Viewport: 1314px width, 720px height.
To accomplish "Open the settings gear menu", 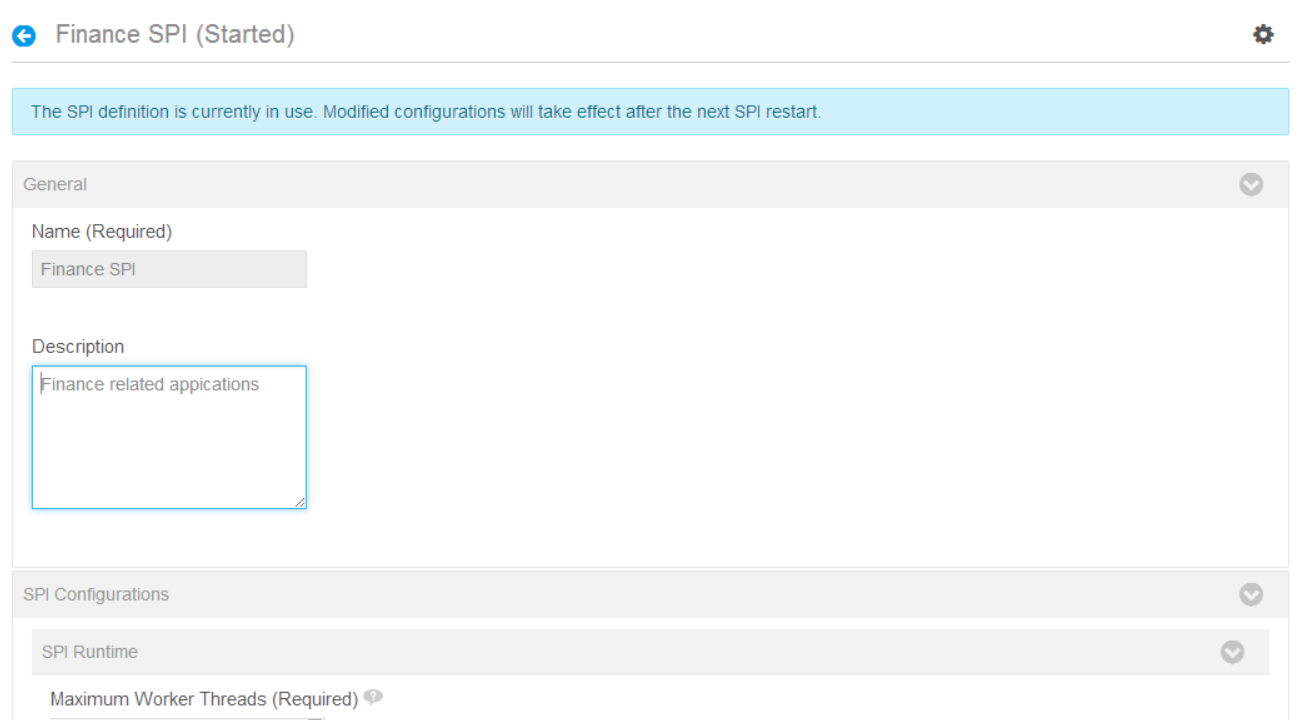I will [x=1263, y=35].
